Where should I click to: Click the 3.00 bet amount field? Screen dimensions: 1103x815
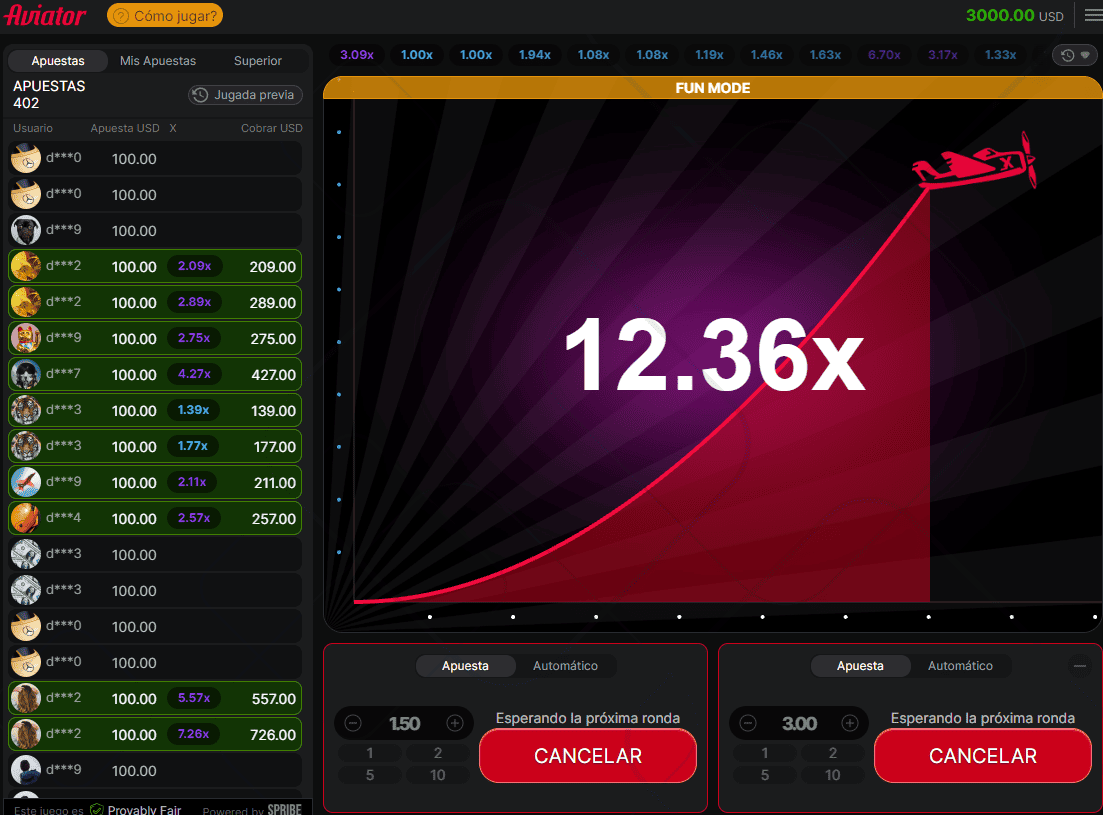799,723
